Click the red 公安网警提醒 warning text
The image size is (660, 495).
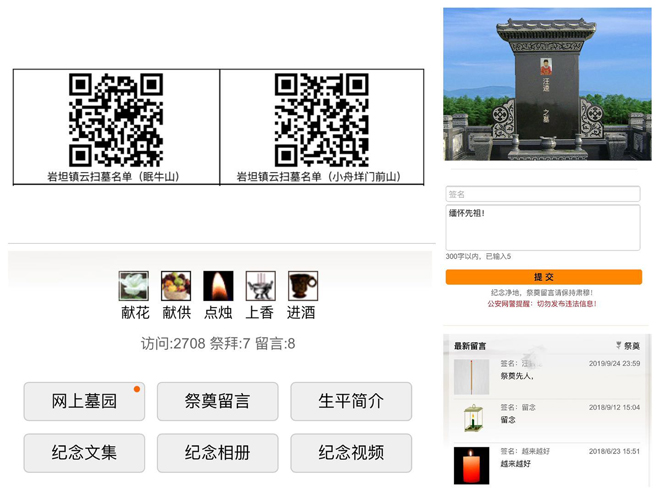(542, 303)
